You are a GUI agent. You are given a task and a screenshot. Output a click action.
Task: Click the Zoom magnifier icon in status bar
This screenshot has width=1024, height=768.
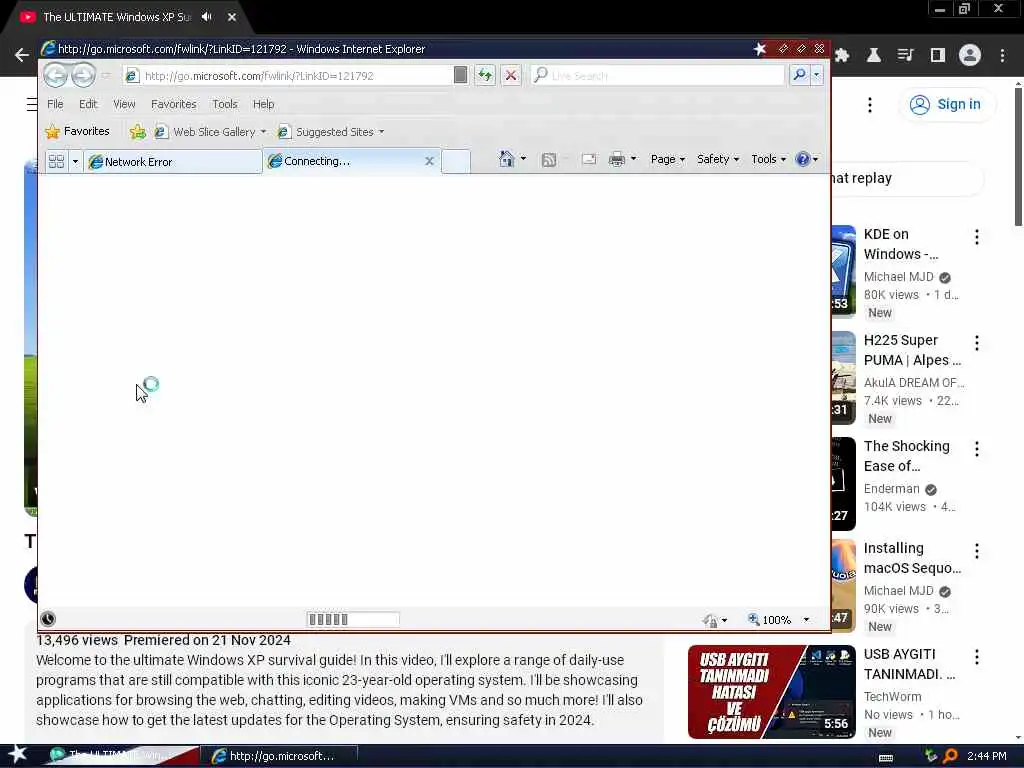pyautogui.click(x=754, y=619)
